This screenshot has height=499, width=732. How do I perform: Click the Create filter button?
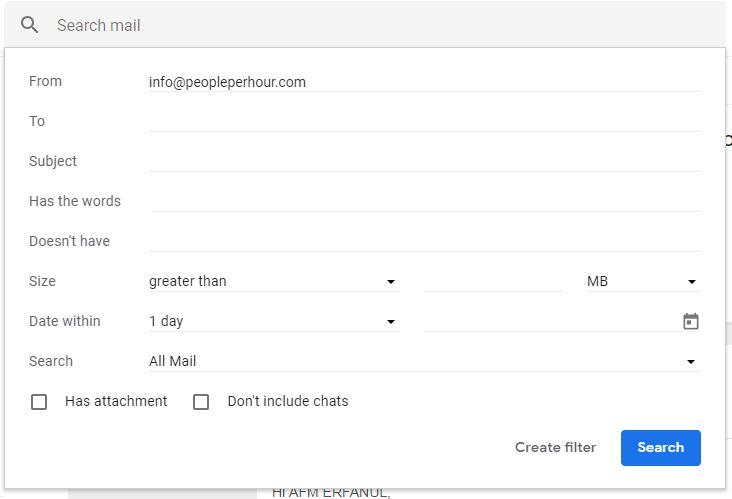(x=556, y=447)
